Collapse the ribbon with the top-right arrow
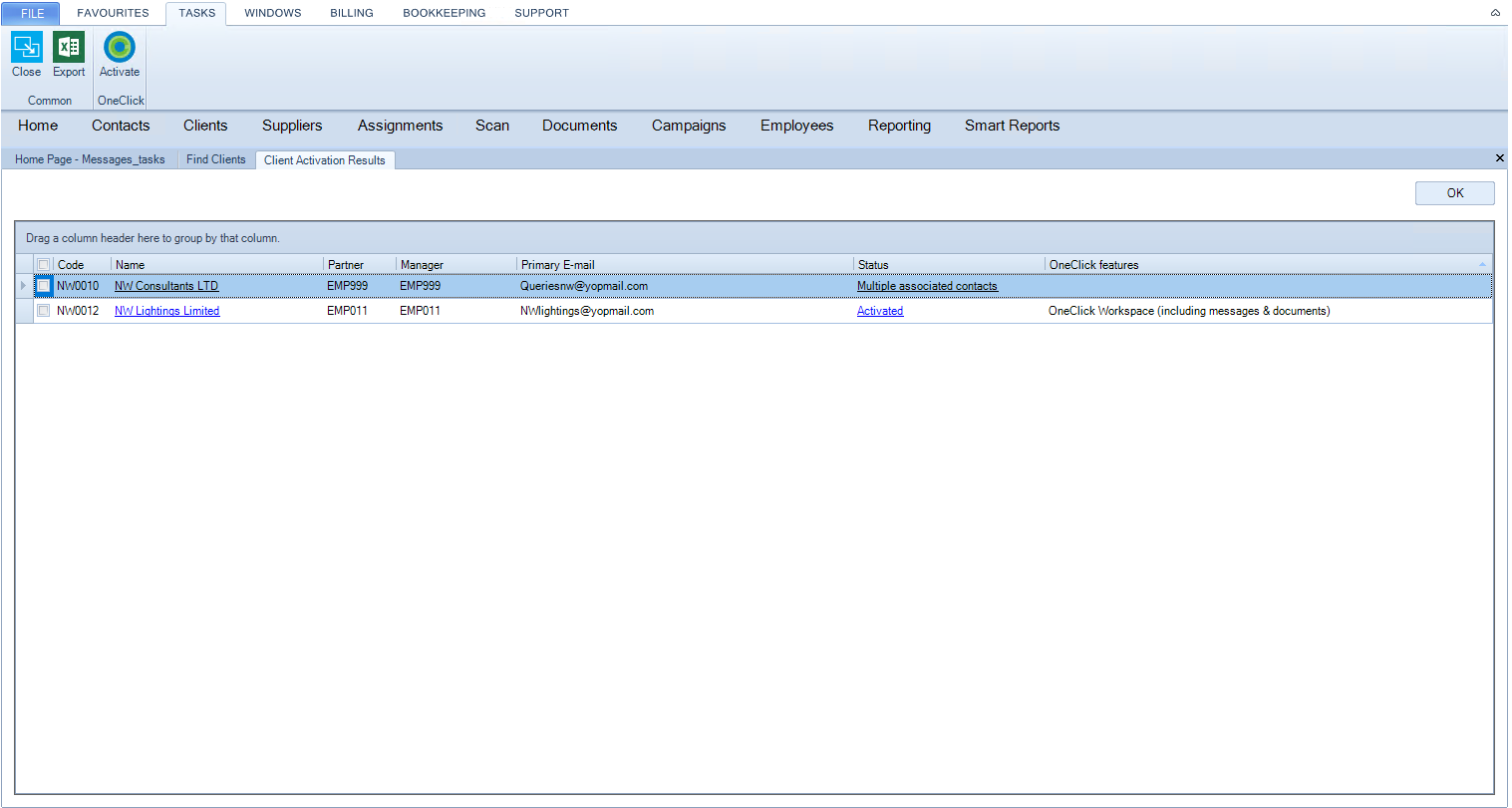 (x=1495, y=13)
